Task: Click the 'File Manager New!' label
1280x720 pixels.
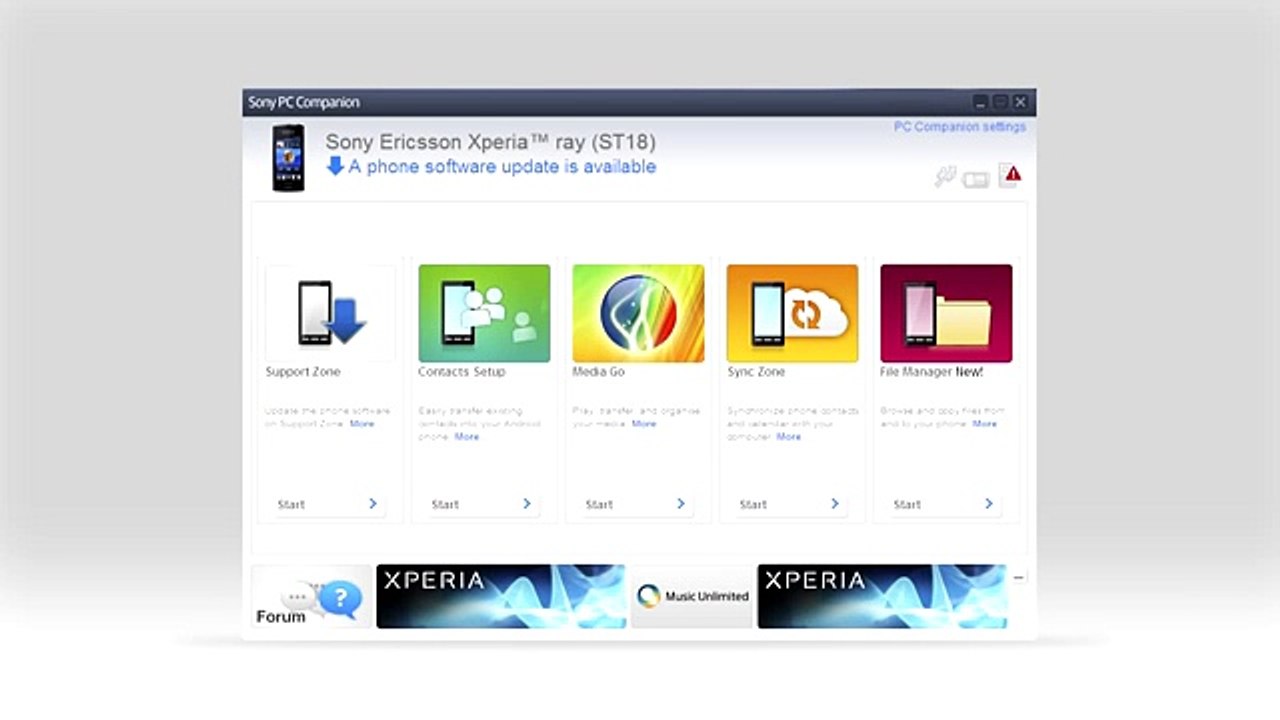Action: point(931,372)
